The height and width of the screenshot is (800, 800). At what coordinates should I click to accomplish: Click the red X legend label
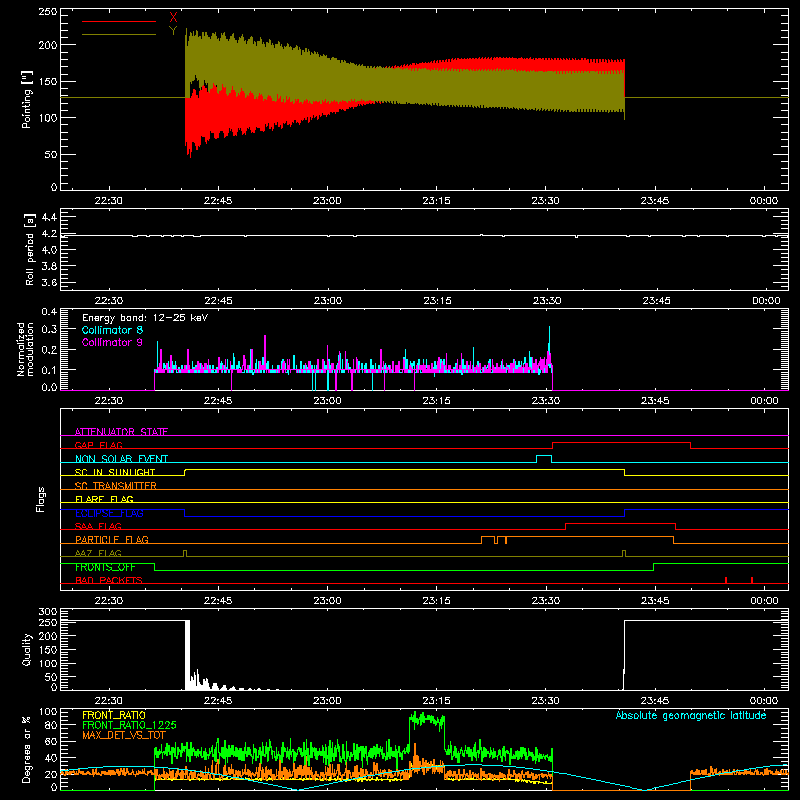coord(173,18)
